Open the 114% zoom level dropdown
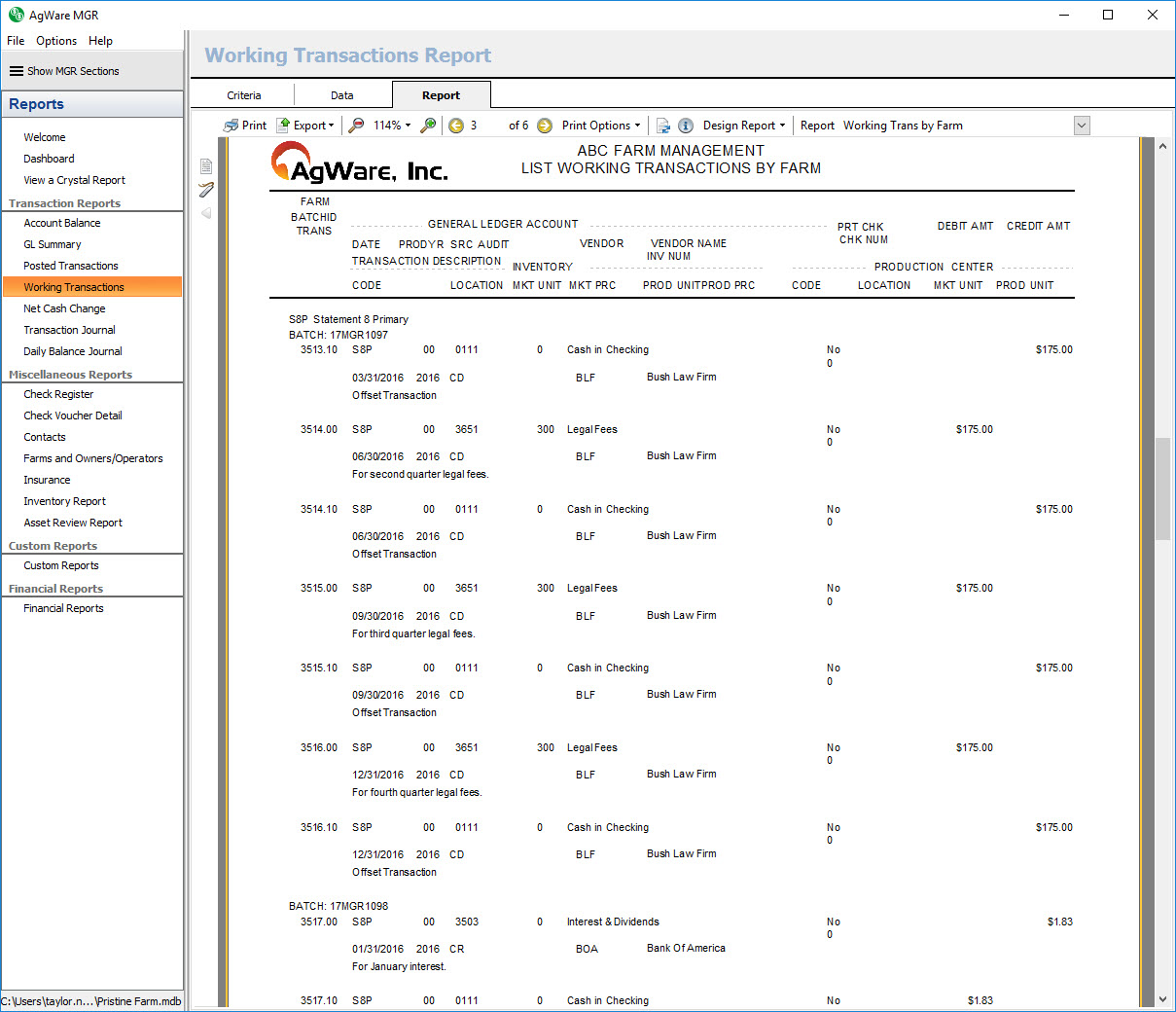The image size is (1176, 1012). [x=392, y=126]
